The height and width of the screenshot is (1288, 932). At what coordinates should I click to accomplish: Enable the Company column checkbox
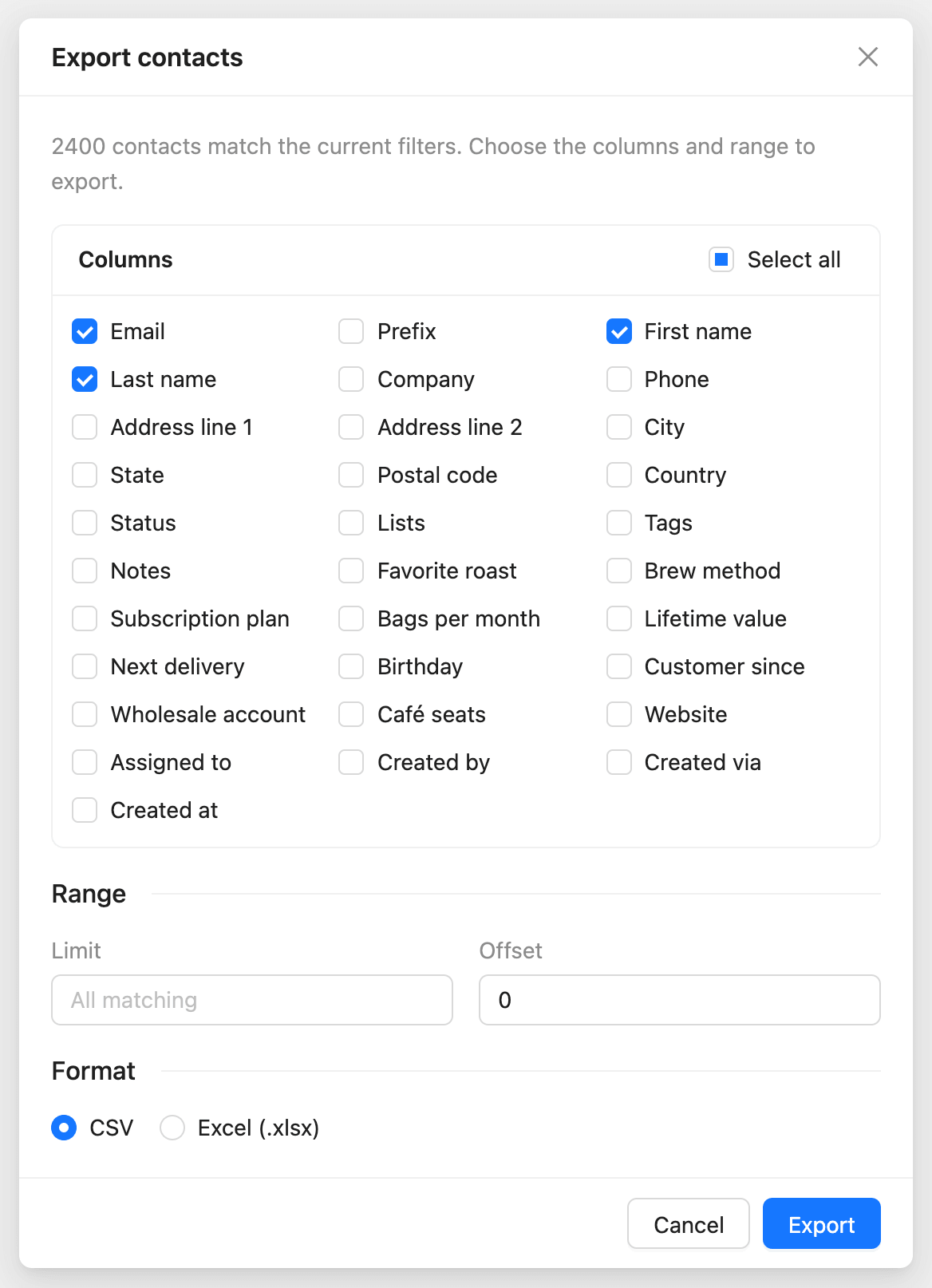coord(351,379)
